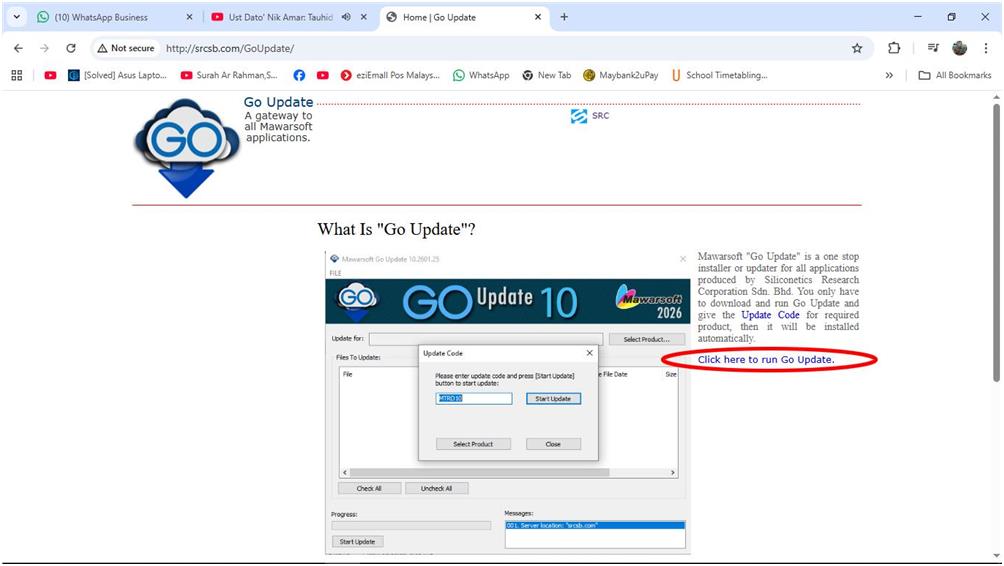Viewport: 1004px width, 566px height.
Task: Open a new tab with plus button
Action: pos(564,17)
